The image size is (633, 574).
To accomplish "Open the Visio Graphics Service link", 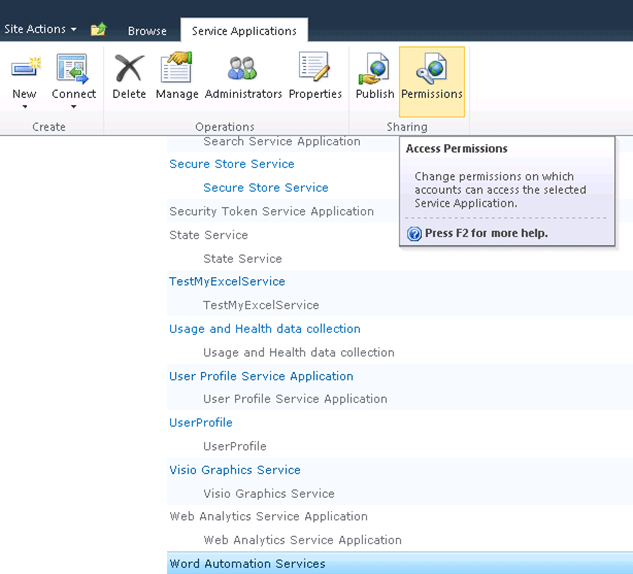I will (x=235, y=470).
